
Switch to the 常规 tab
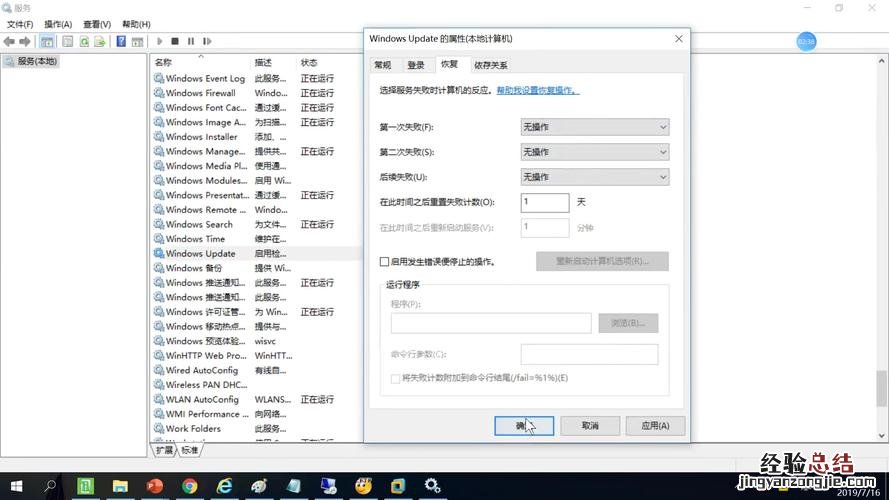pyautogui.click(x=382, y=65)
